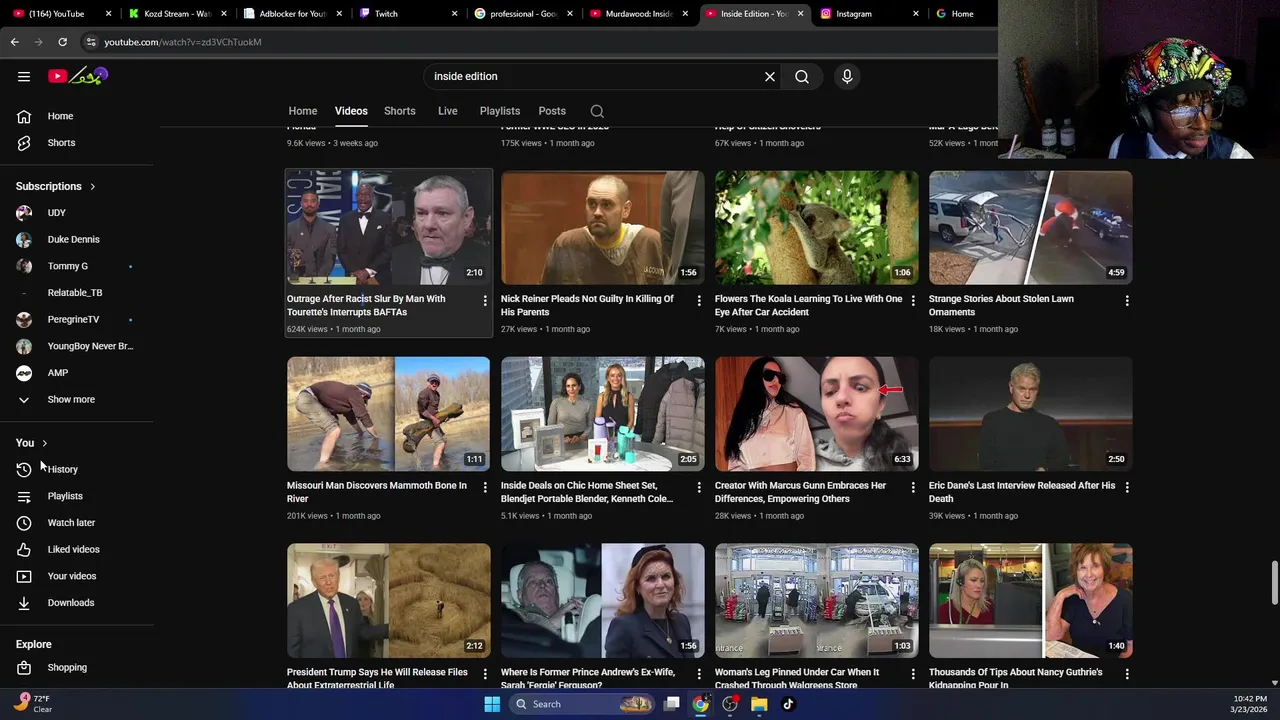This screenshot has width=1280, height=720.
Task: Play the Inside Deals home sheet thumbnail
Action: [x=603, y=414]
